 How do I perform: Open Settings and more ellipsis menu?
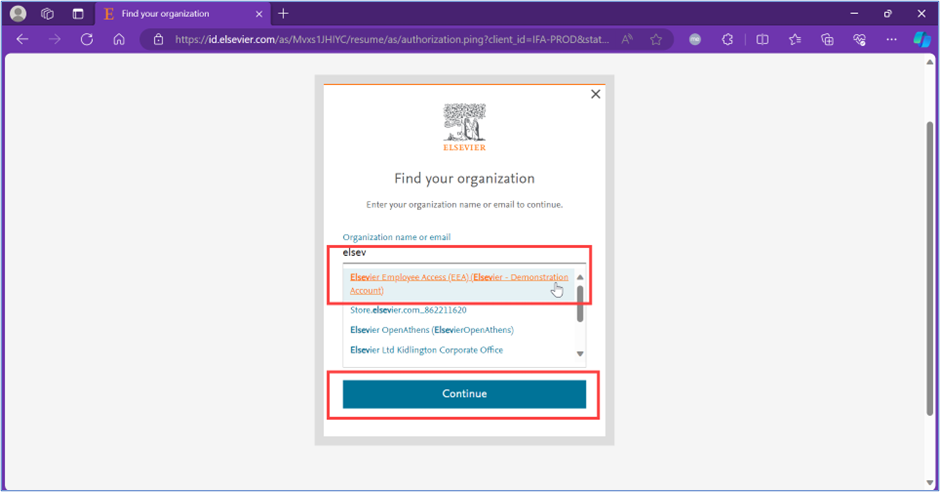coord(891,40)
